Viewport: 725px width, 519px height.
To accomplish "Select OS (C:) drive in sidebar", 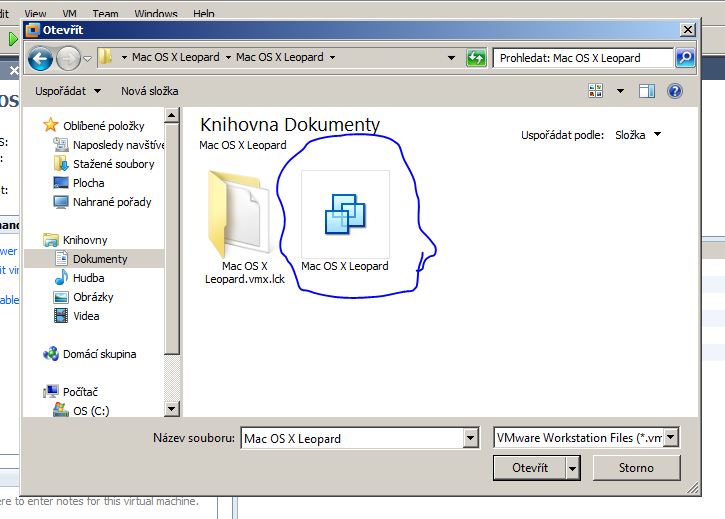I will 91,410.
